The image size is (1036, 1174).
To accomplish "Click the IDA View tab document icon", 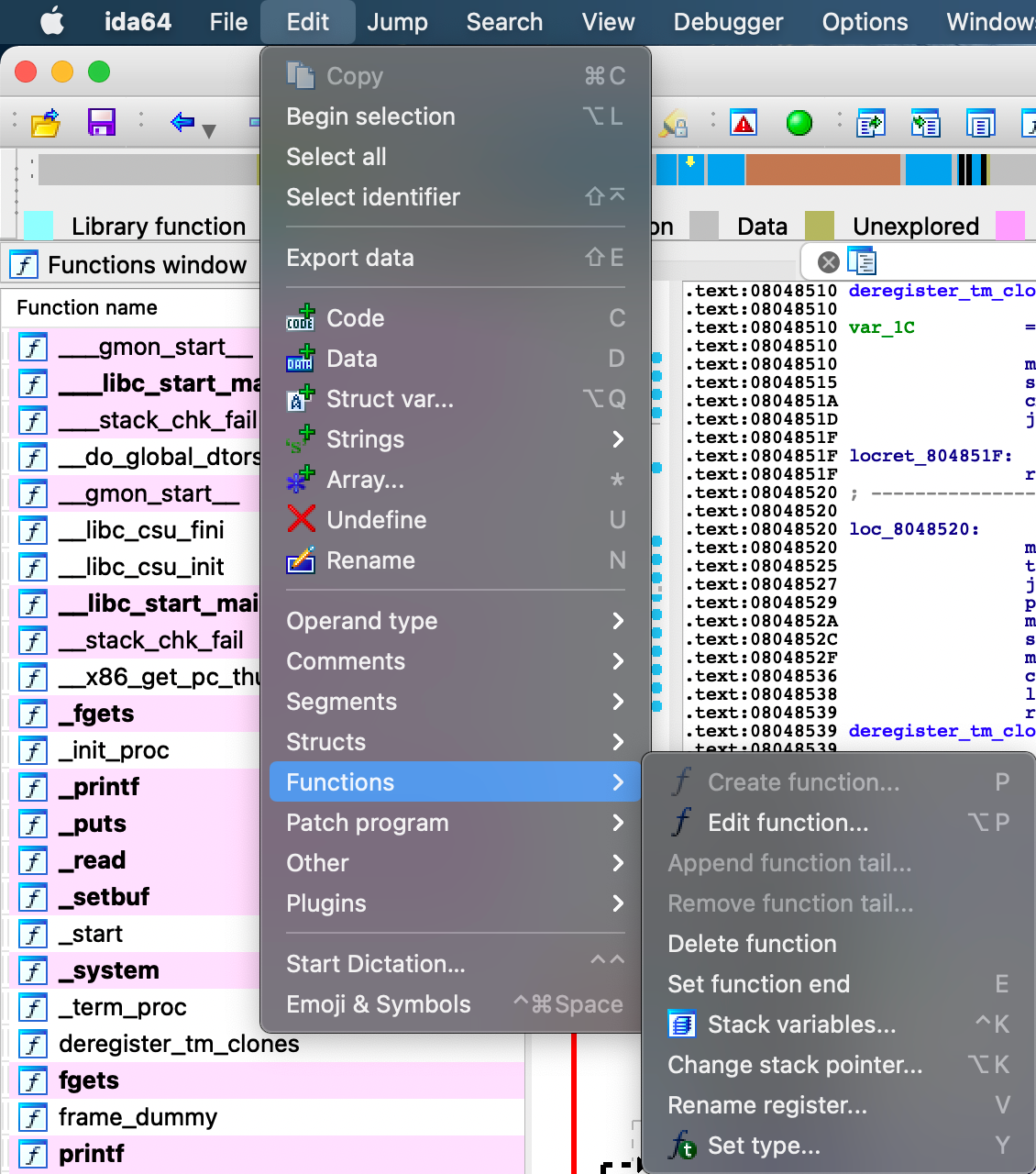I will click(862, 262).
